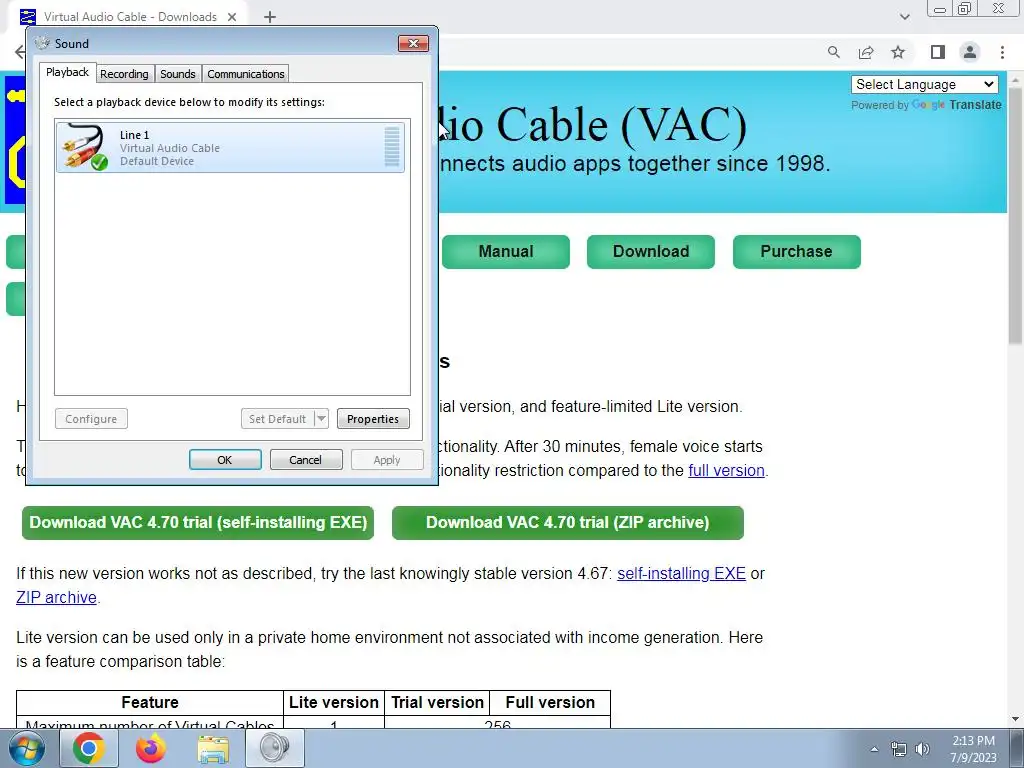Open the network icon in system tray
This screenshot has width=1024, height=768.
click(x=899, y=749)
